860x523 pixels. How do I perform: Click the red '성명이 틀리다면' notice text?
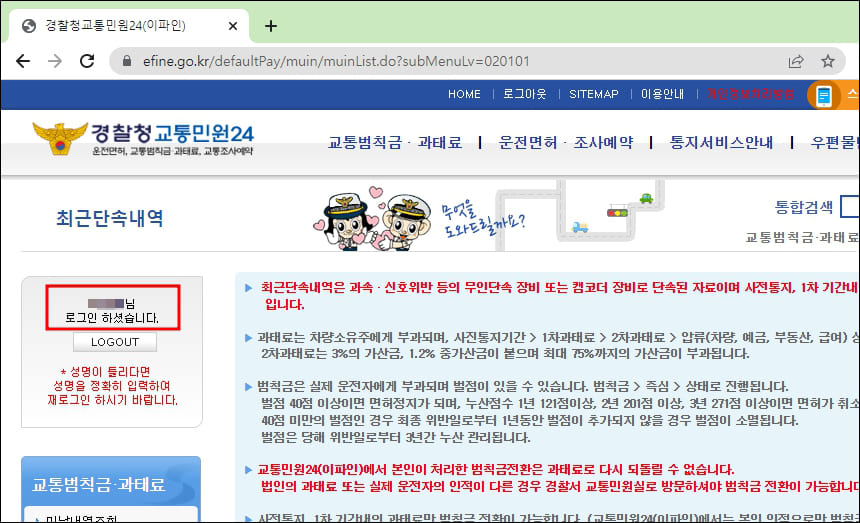[x=105, y=372]
